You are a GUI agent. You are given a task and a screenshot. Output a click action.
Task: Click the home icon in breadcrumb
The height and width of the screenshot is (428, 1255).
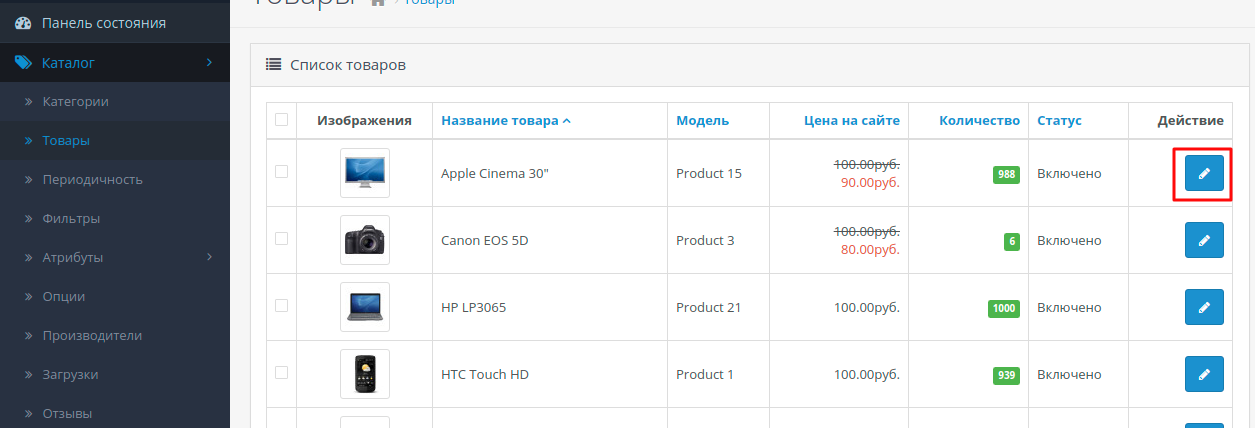[377, 2]
